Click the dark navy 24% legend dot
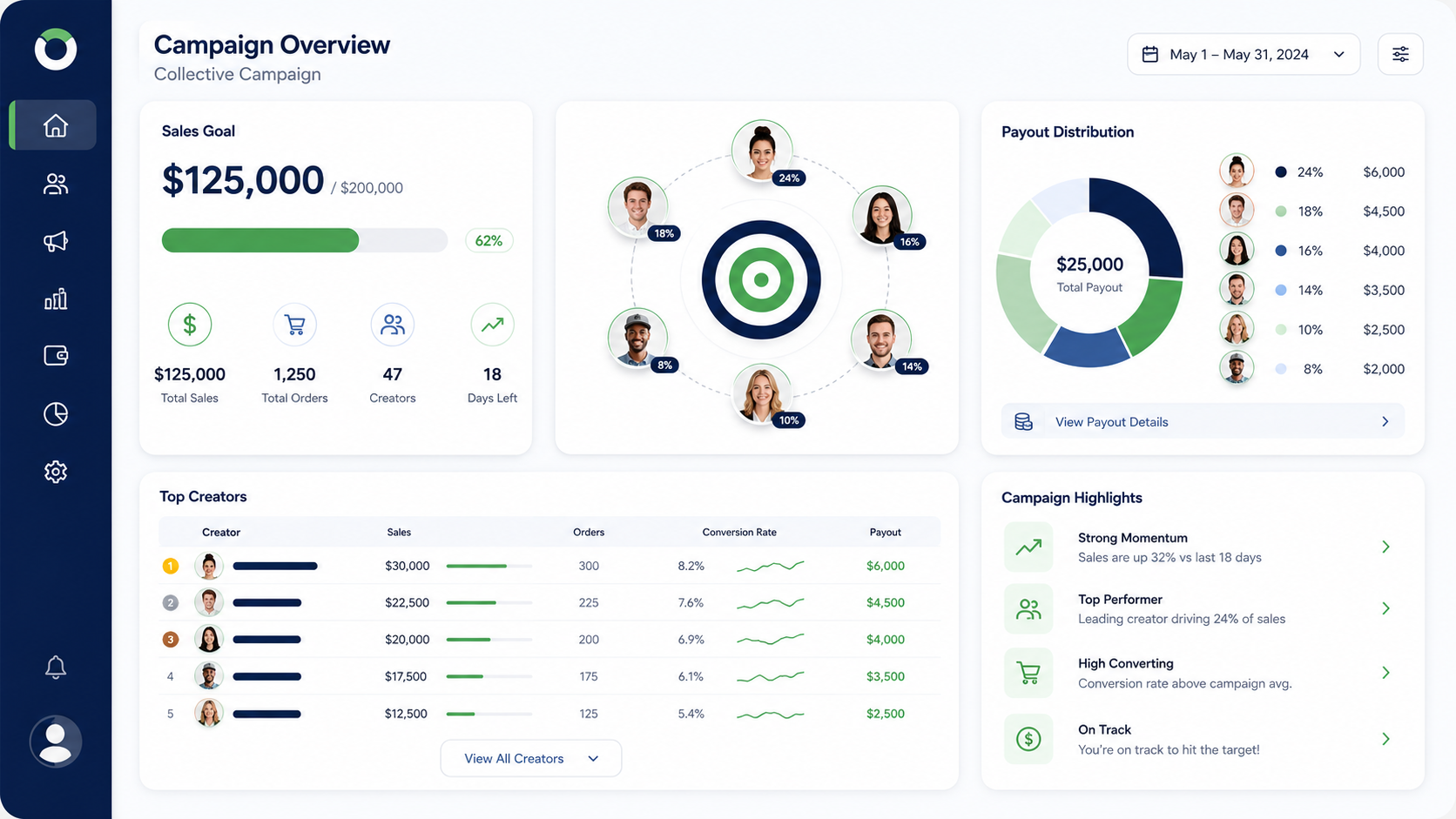The image size is (1456, 819). [x=1281, y=172]
